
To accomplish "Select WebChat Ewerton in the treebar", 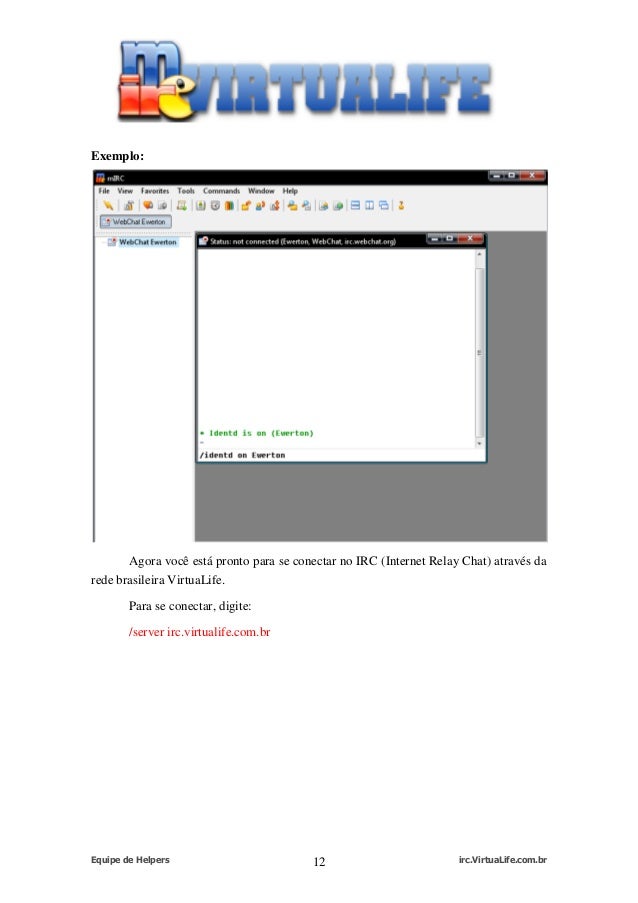I will click(147, 242).
